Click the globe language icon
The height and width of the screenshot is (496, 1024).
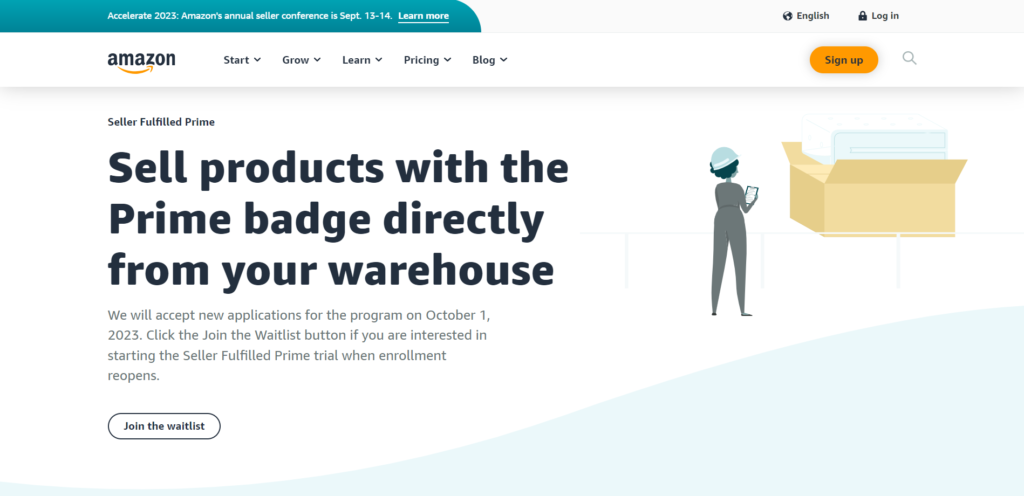pyautogui.click(x=788, y=16)
